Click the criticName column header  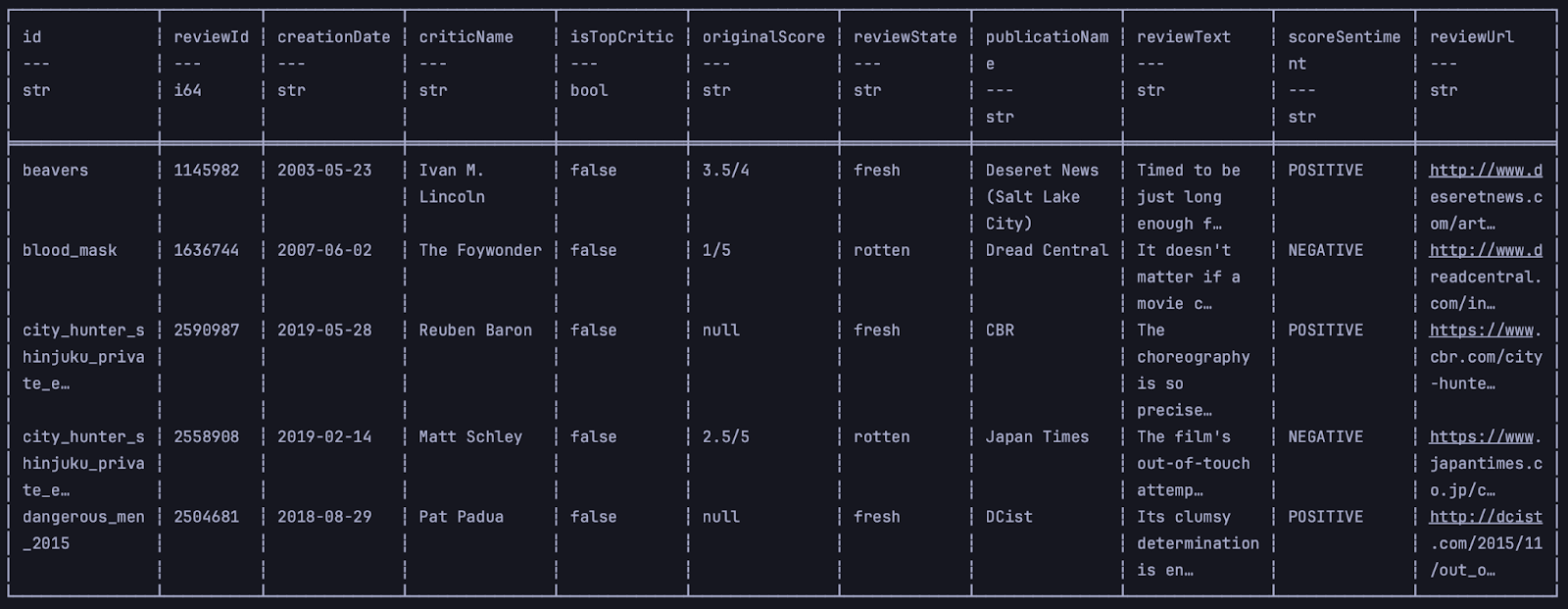[x=465, y=37]
